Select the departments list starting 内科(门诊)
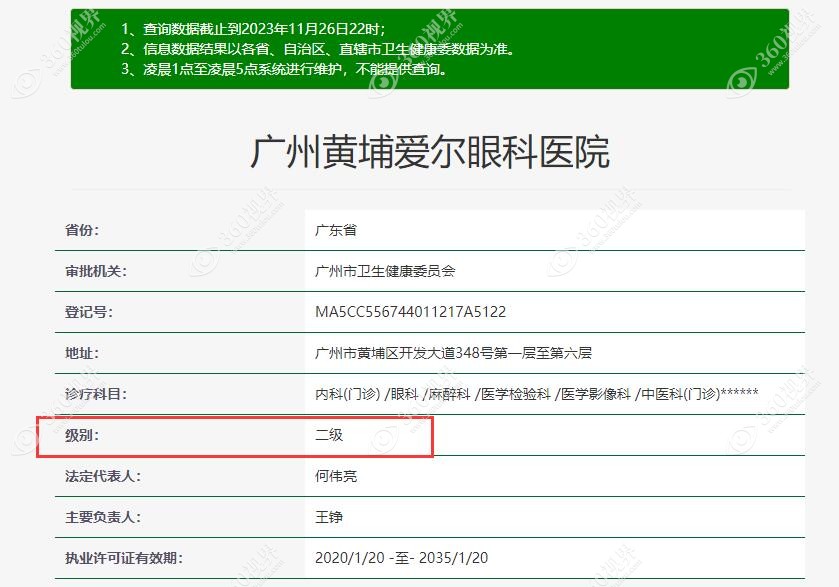This screenshot has height=587, width=839. pos(537,394)
